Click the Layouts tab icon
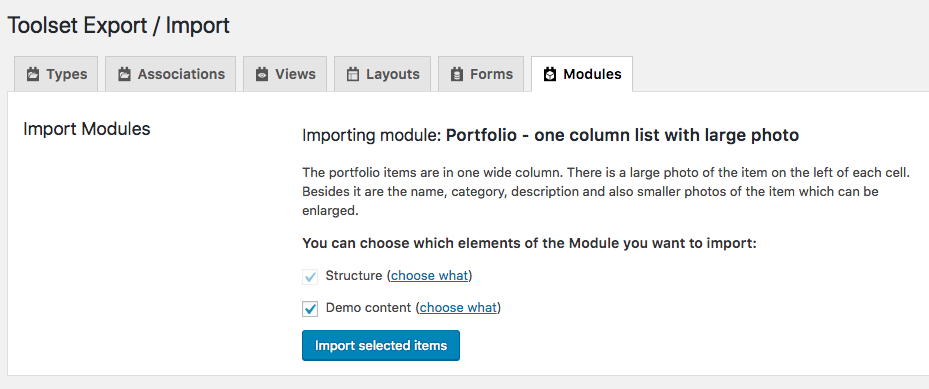The width and height of the screenshot is (929, 389). (353, 74)
